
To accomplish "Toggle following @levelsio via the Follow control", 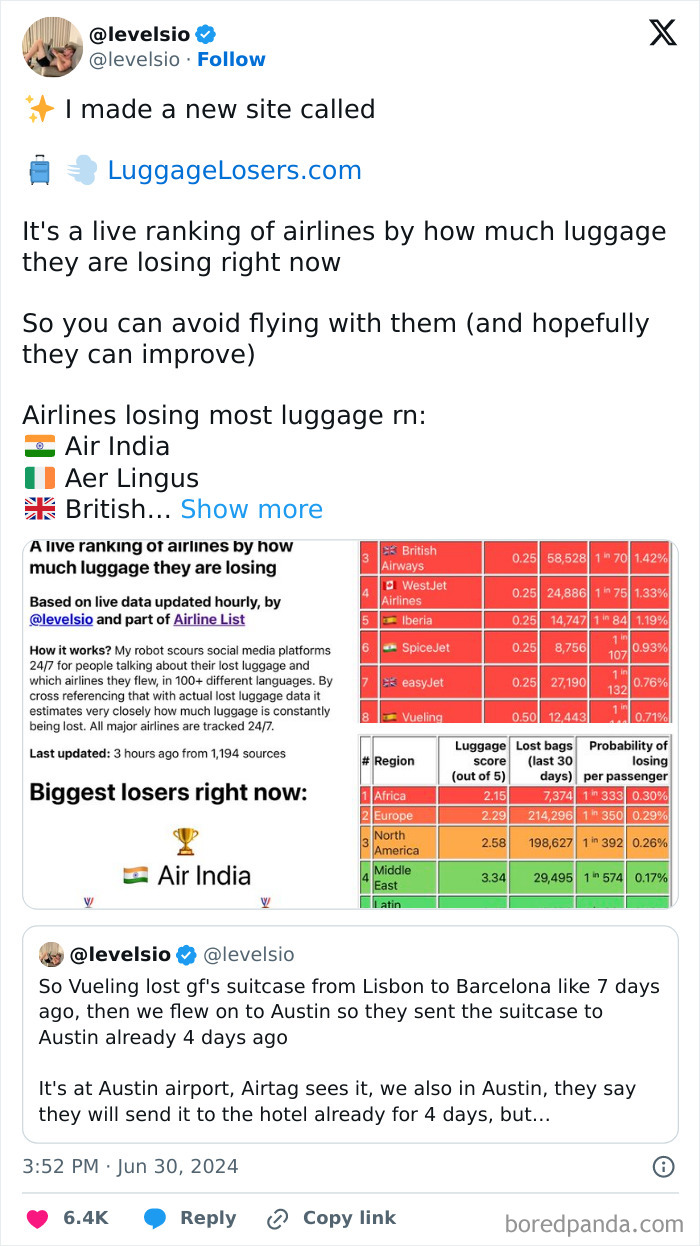I will [x=231, y=59].
